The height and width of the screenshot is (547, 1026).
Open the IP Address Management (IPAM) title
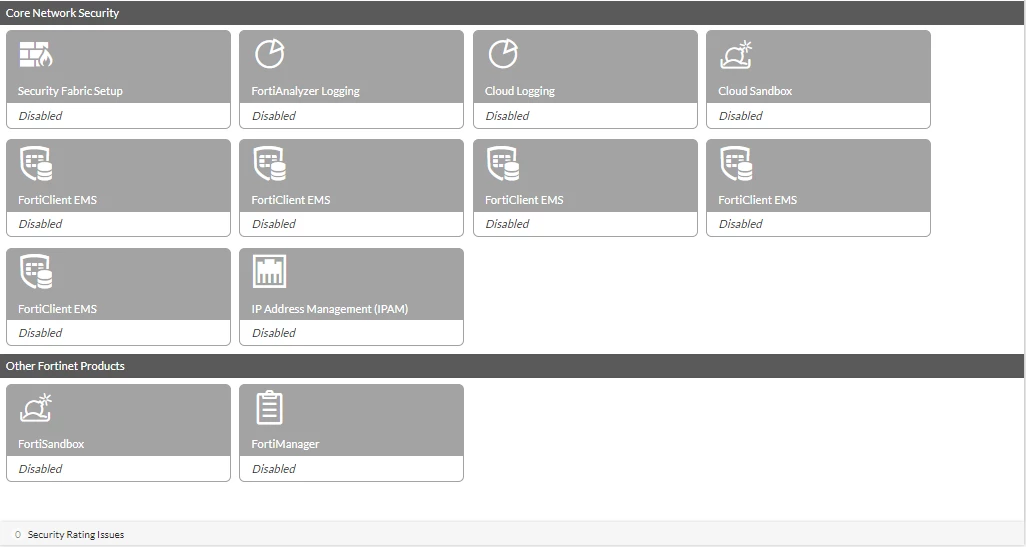click(x=330, y=309)
